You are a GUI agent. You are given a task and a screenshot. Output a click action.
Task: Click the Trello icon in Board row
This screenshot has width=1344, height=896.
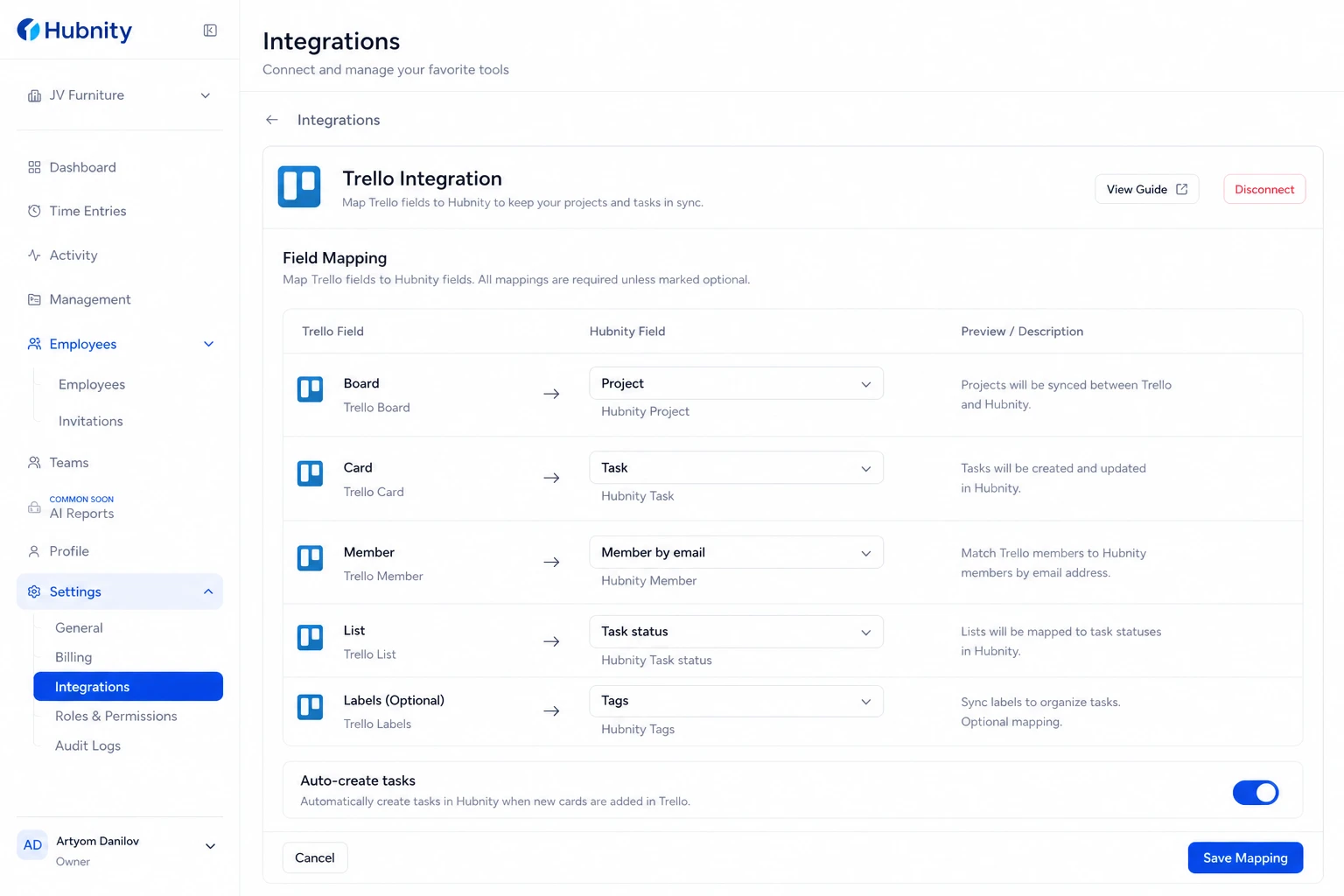click(311, 389)
